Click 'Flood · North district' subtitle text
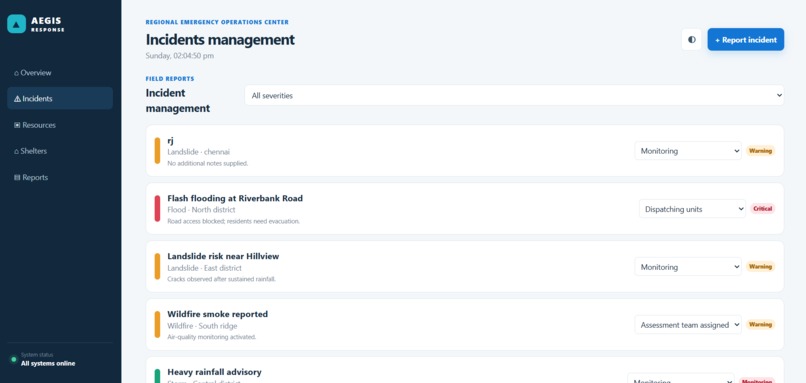The height and width of the screenshot is (383, 806). coord(202,210)
